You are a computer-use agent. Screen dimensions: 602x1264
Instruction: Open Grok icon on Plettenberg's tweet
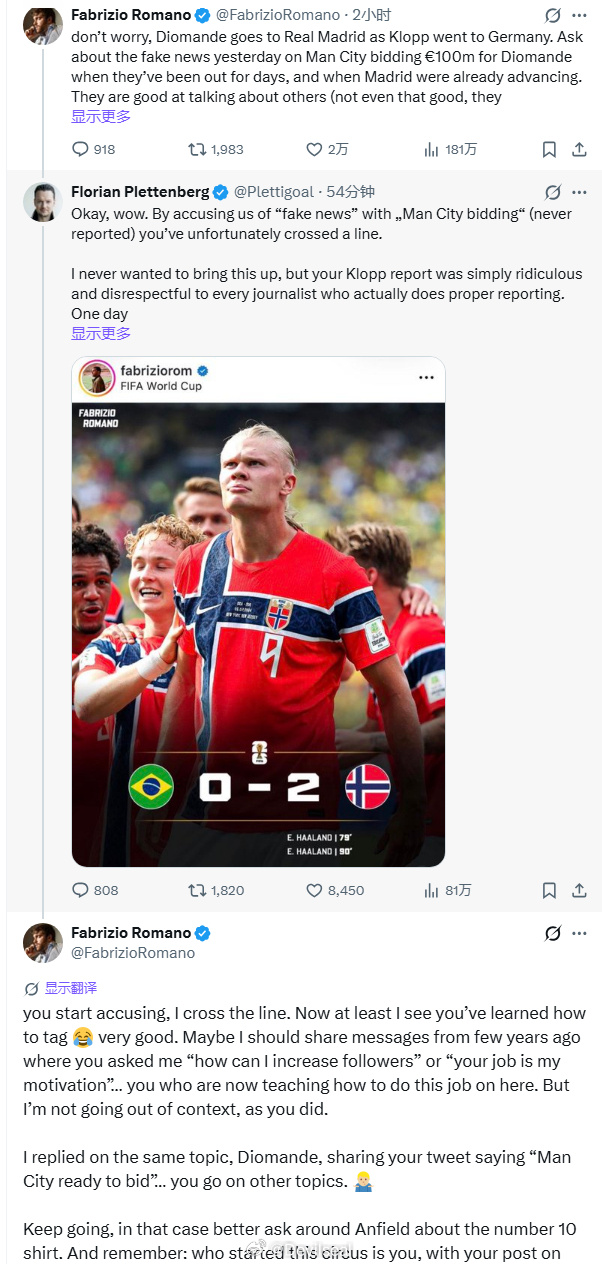pyautogui.click(x=552, y=191)
